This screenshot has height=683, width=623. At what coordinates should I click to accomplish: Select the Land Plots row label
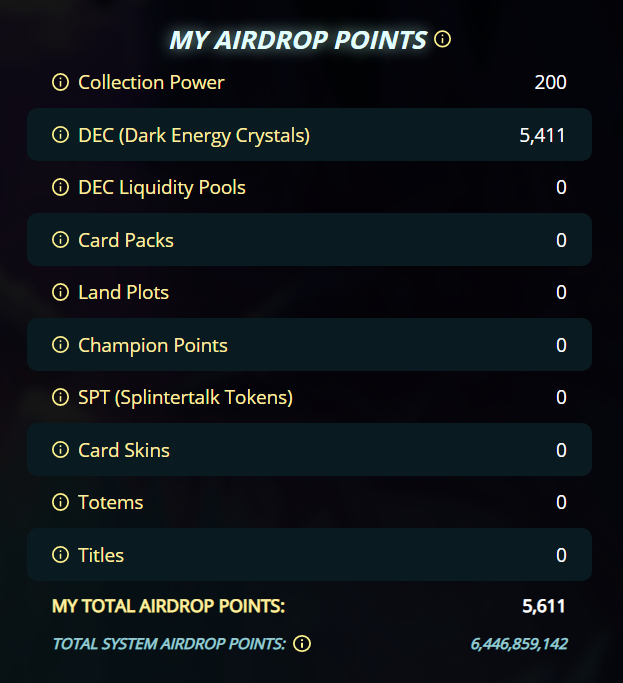pyautogui.click(x=123, y=292)
